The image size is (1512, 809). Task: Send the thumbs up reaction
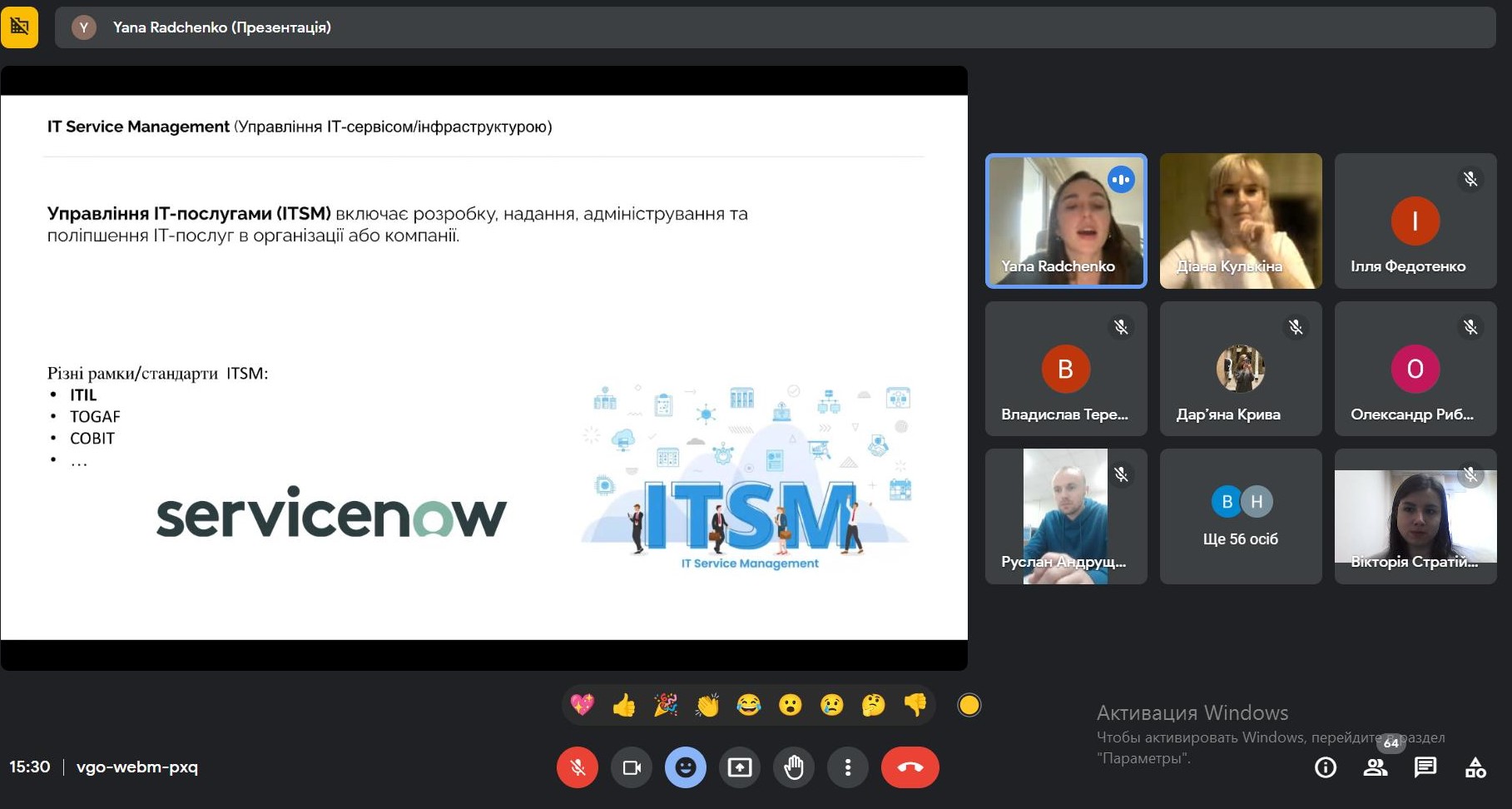624,706
